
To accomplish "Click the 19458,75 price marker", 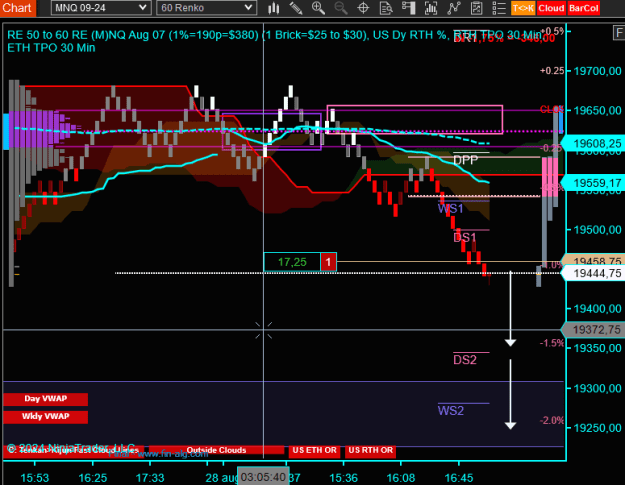I will pyautogui.click(x=595, y=261).
